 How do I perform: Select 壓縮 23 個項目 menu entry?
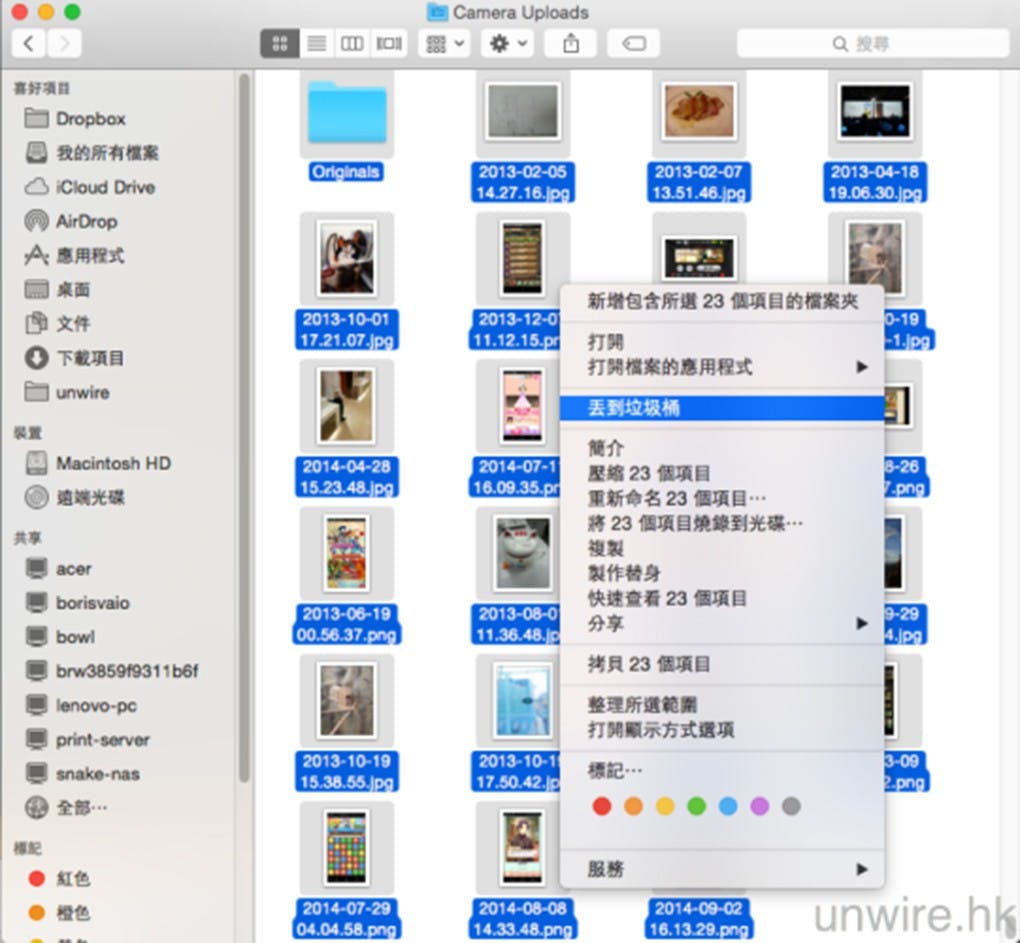click(649, 473)
